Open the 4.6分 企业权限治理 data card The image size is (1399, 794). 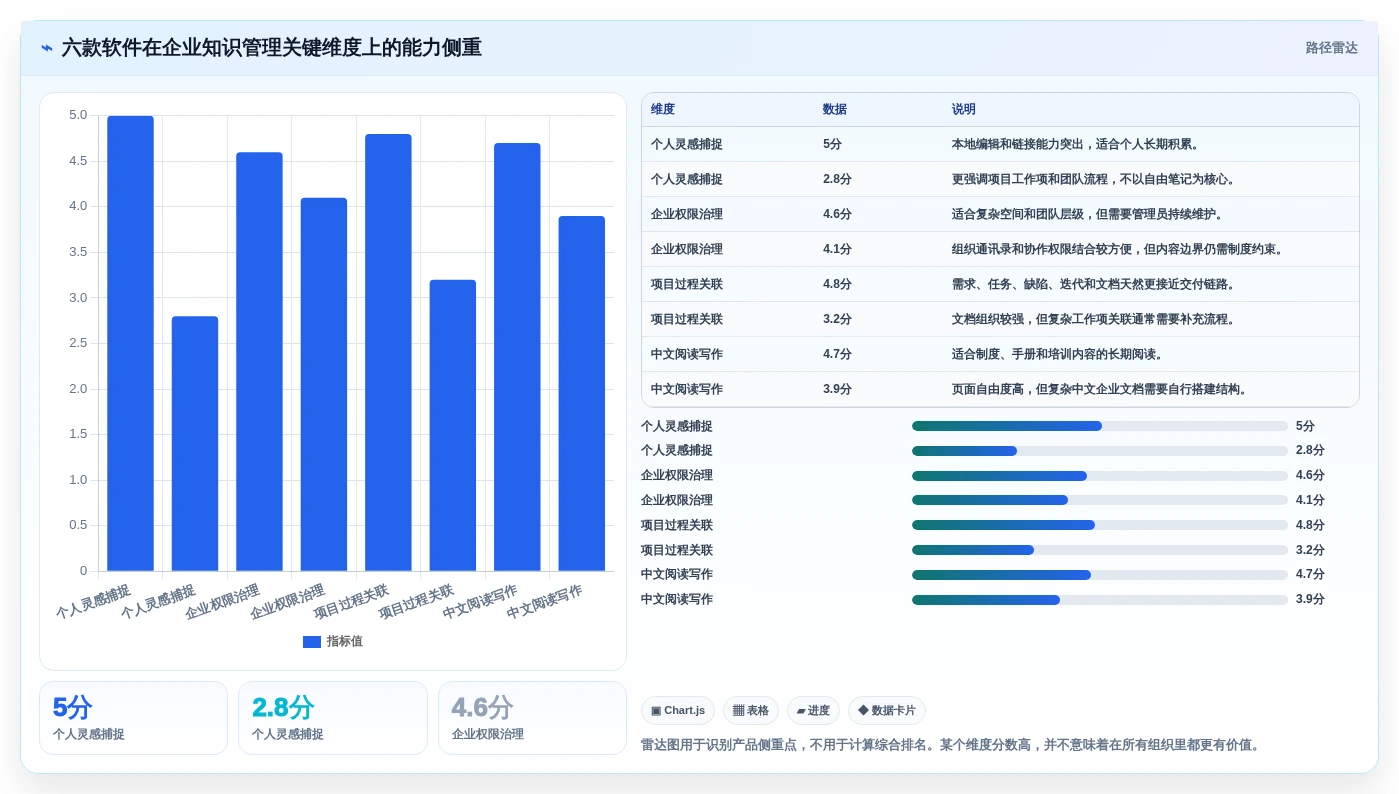(x=532, y=718)
